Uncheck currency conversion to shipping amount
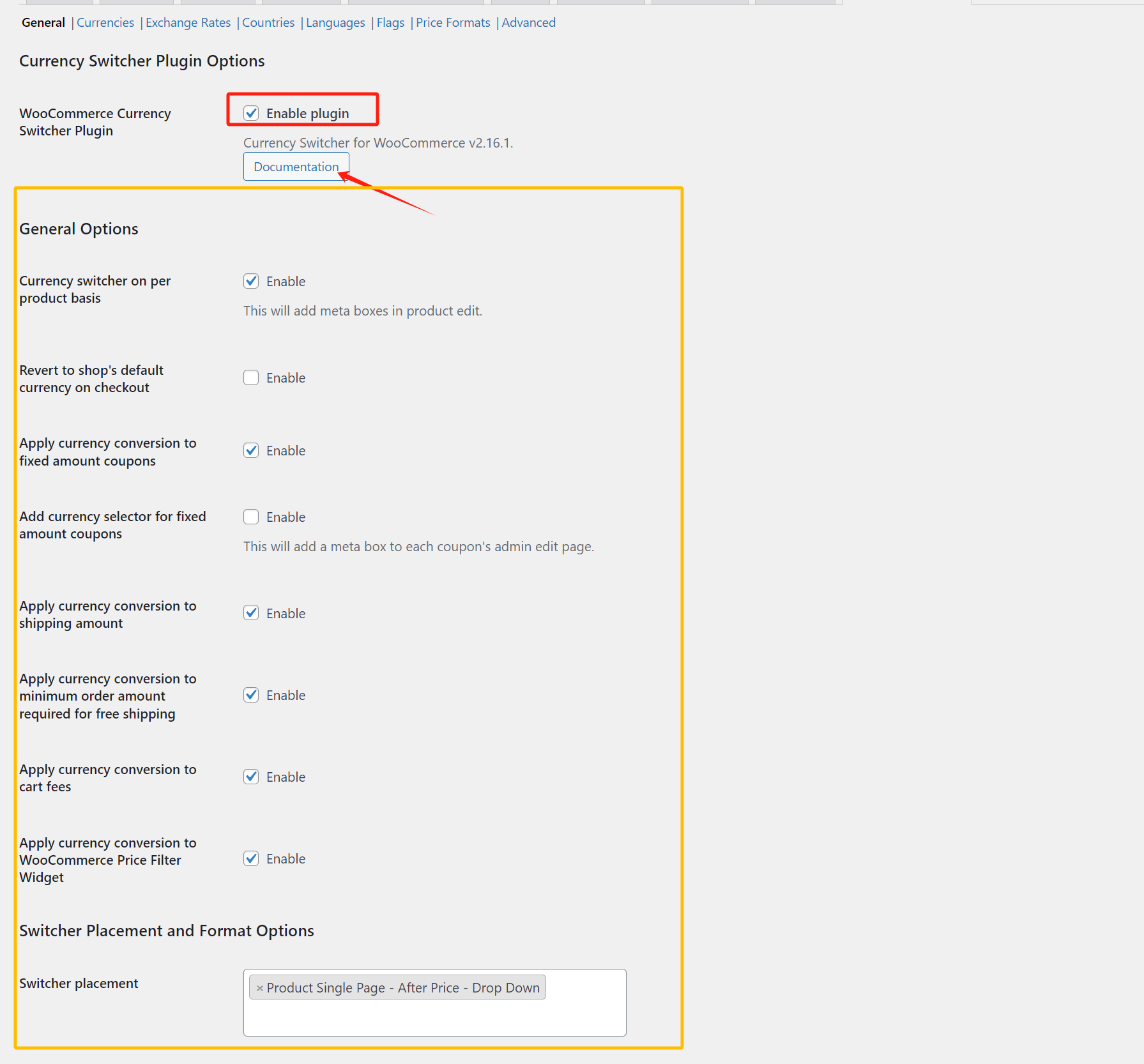Viewport: 1144px width, 1064px height. 251,613
